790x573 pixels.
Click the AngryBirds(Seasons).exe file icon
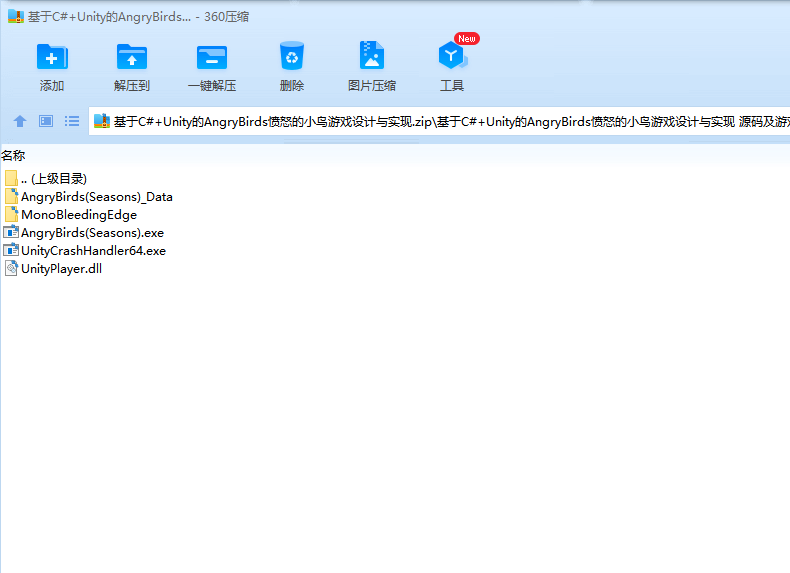[11, 232]
